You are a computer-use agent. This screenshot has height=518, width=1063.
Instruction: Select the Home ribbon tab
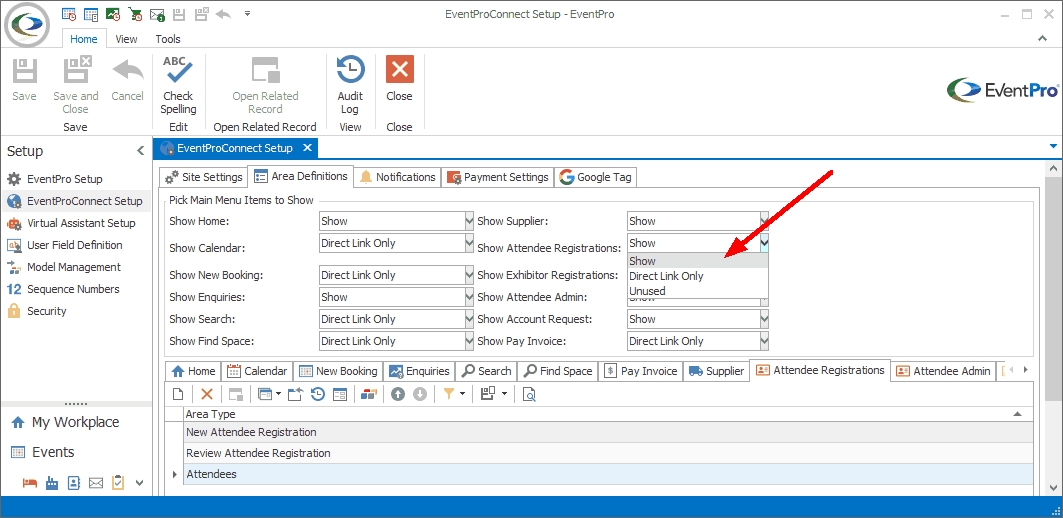[x=84, y=39]
